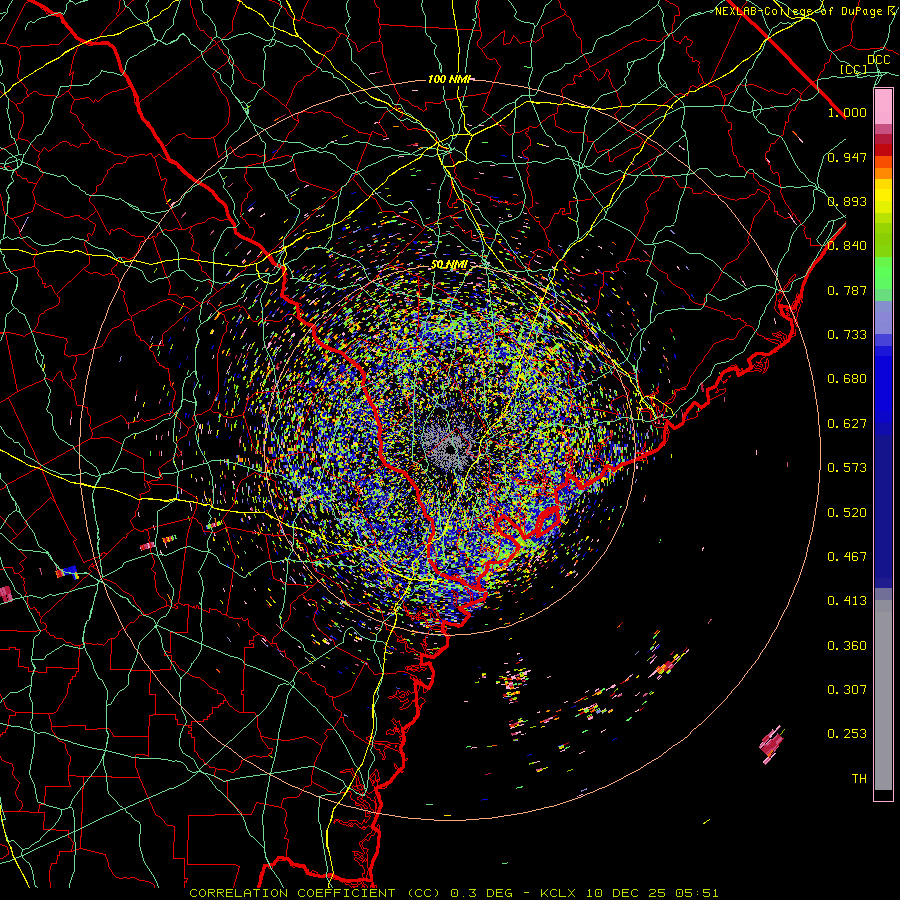Click the 0.787 scale value
The height and width of the screenshot is (900, 900).
pyautogui.click(x=847, y=290)
